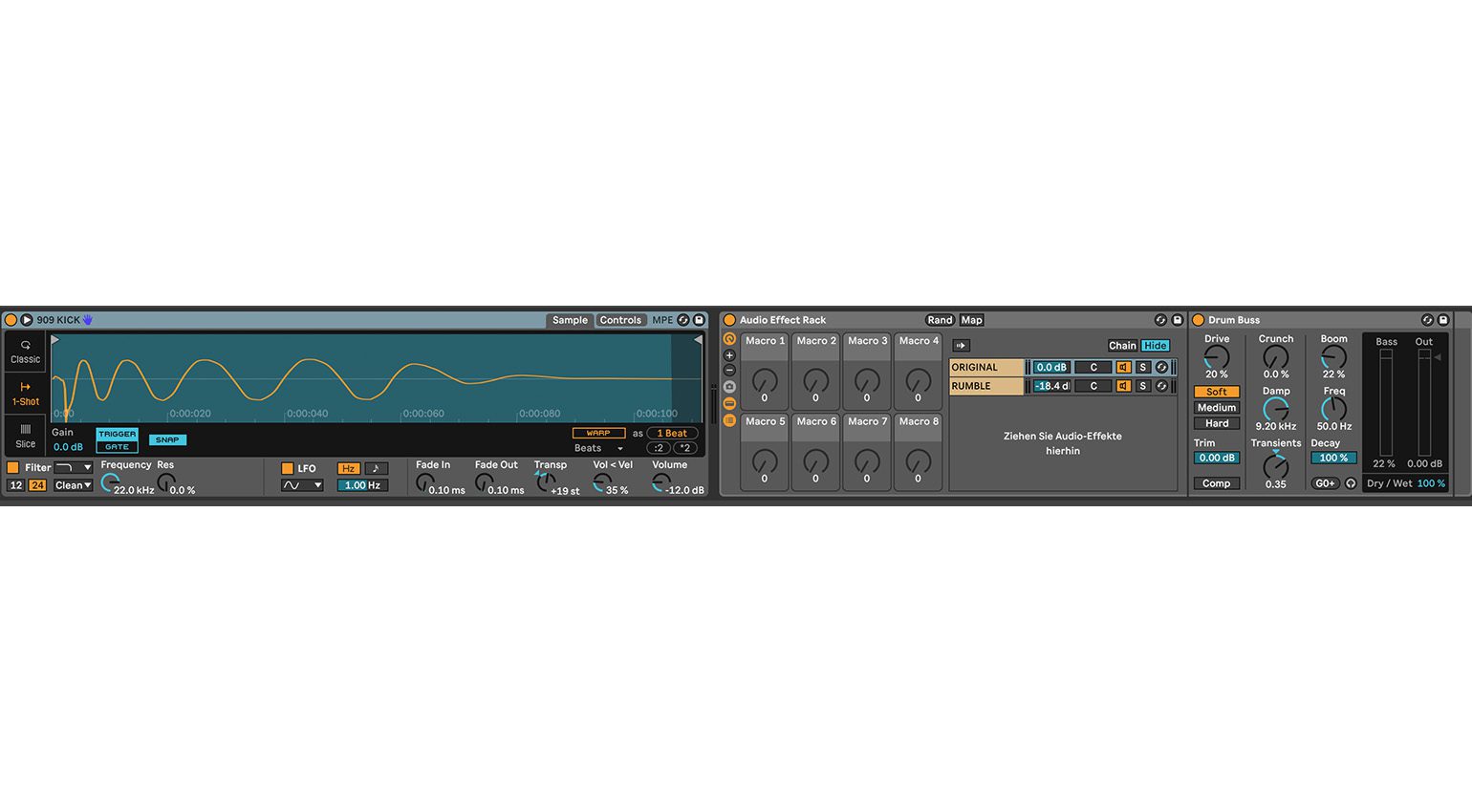Click Audio Effect Rack save preset icon
Viewport: 1472px width, 812px height.
[1177, 320]
